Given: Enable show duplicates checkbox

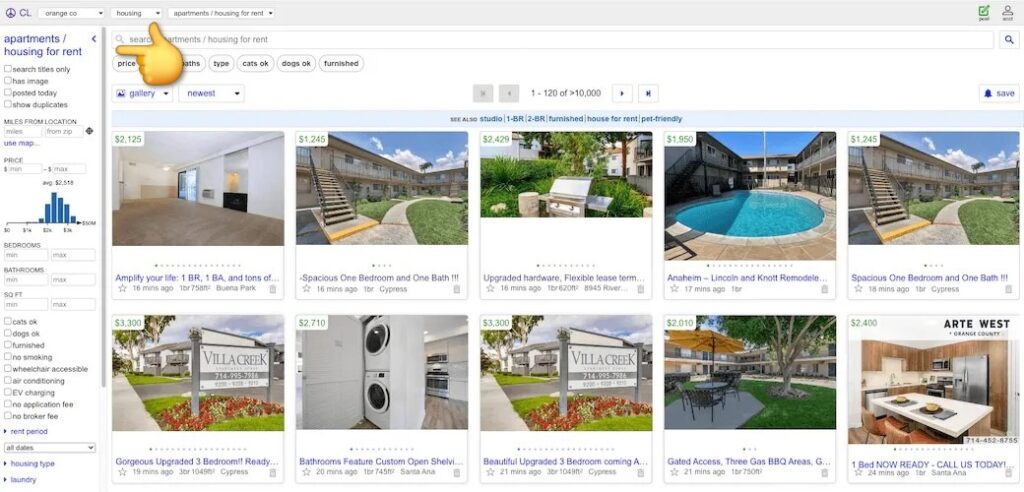Looking at the screenshot, I should pos(8,104).
